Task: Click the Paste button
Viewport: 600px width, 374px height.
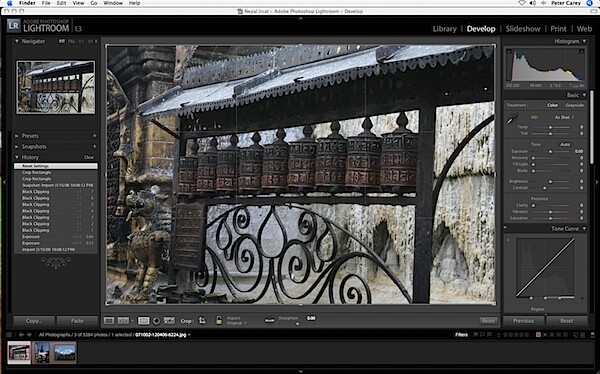Action: [x=77, y=321]
